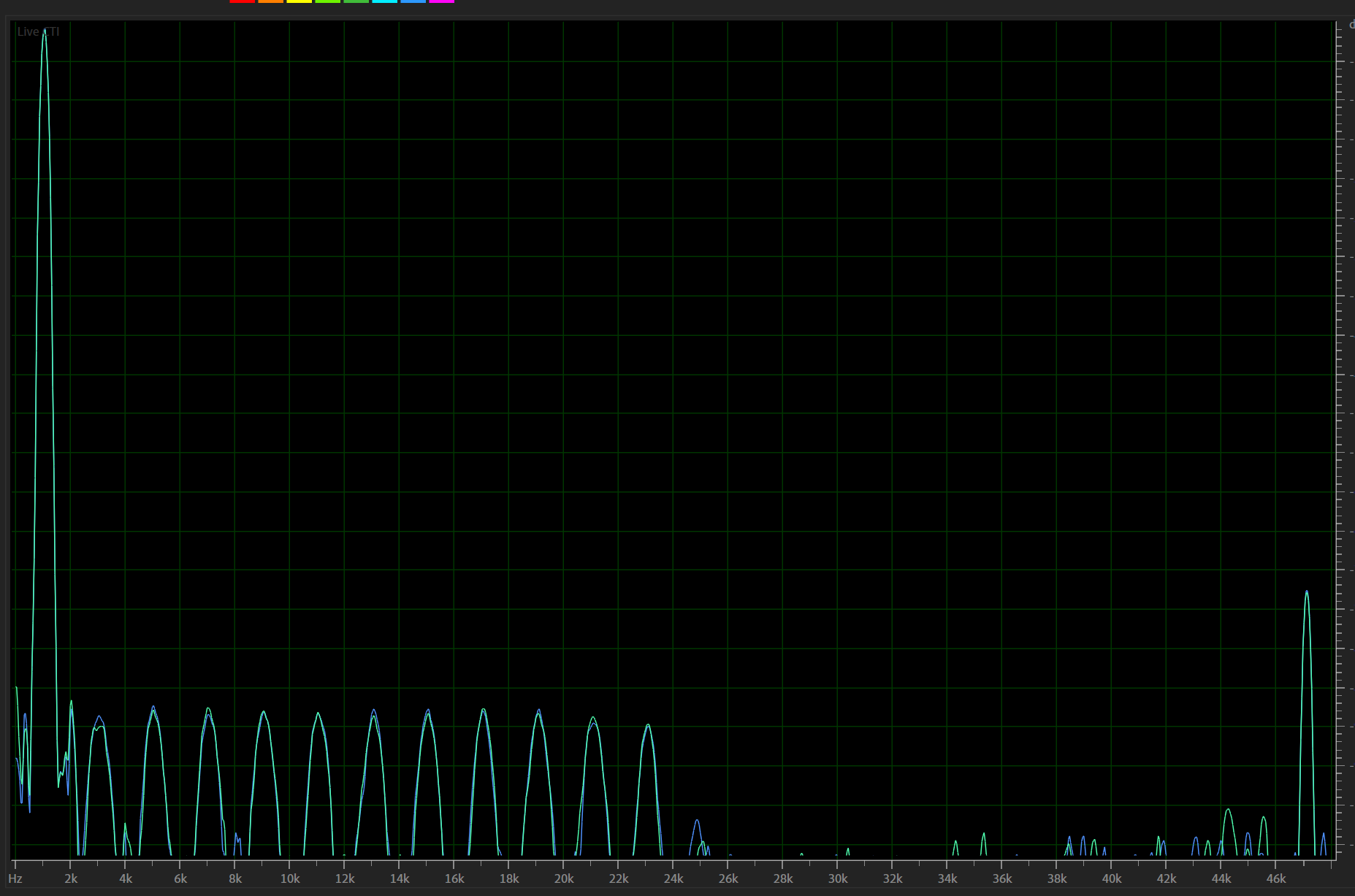Click the tip of the tallest 1 kHz peak
1355x896 pixels.
pos(44,31)
